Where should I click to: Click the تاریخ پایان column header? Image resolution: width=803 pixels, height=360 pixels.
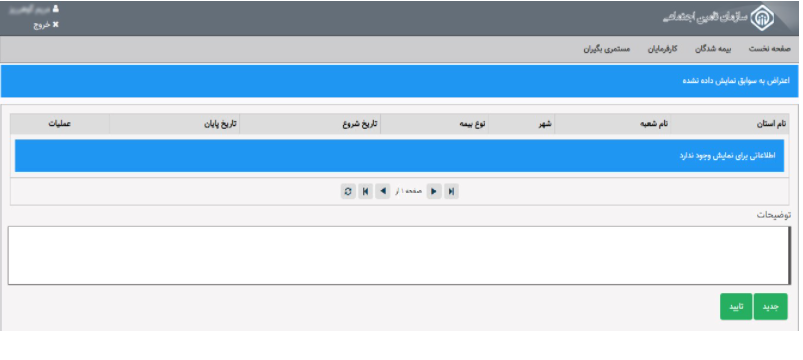pos(174,124)
